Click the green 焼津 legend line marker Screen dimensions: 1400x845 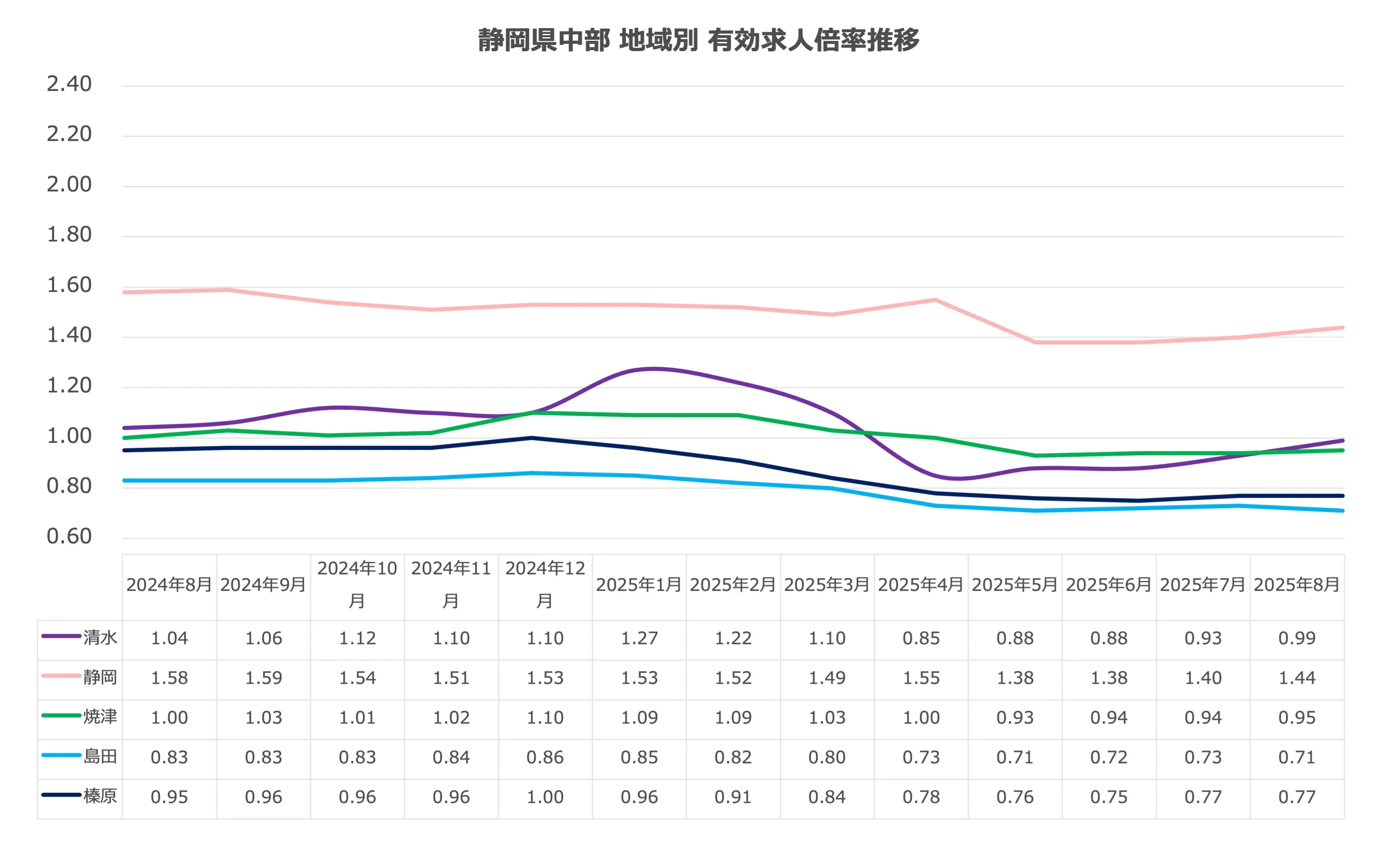[x=61, y=716]
